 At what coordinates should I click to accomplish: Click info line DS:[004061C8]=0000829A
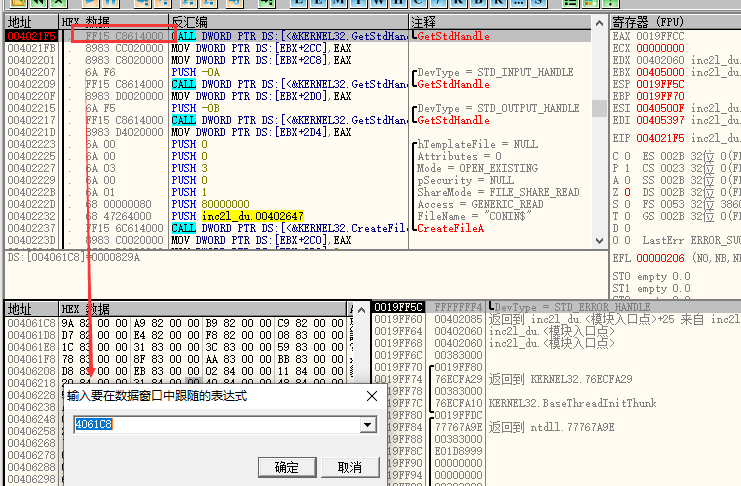pyautogui.click(x=74, y=257)
